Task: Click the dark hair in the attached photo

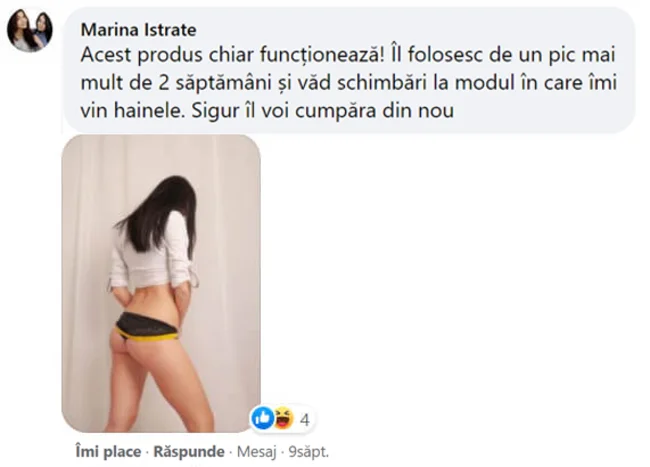Action: point(164,211)
